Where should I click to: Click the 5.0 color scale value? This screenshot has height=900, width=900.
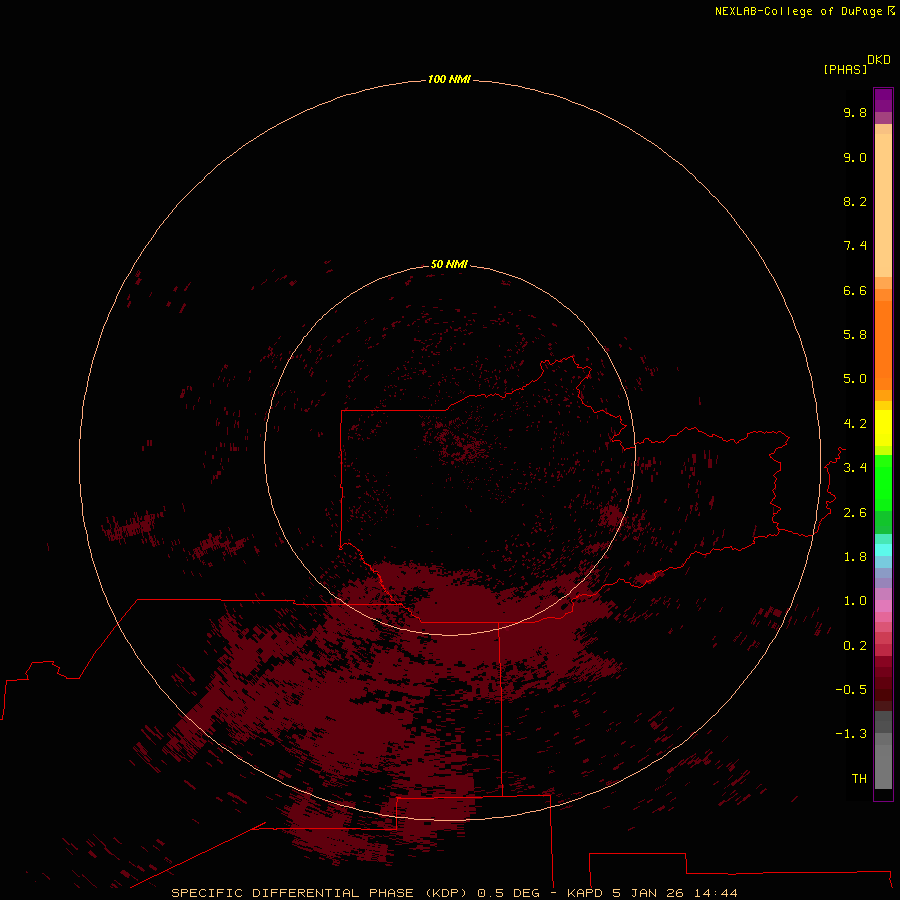tap(855, 379)
